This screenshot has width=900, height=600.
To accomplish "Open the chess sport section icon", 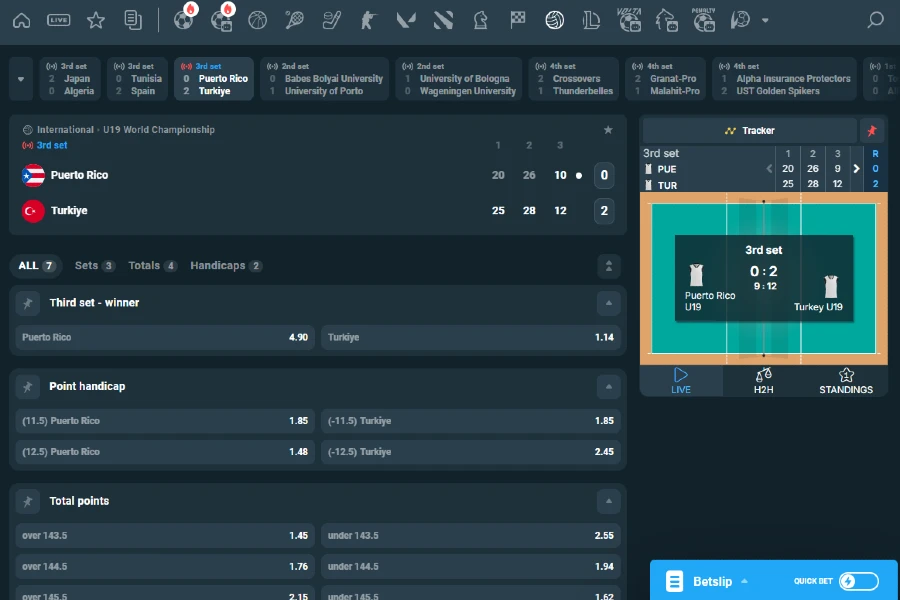I will [480, 19].
